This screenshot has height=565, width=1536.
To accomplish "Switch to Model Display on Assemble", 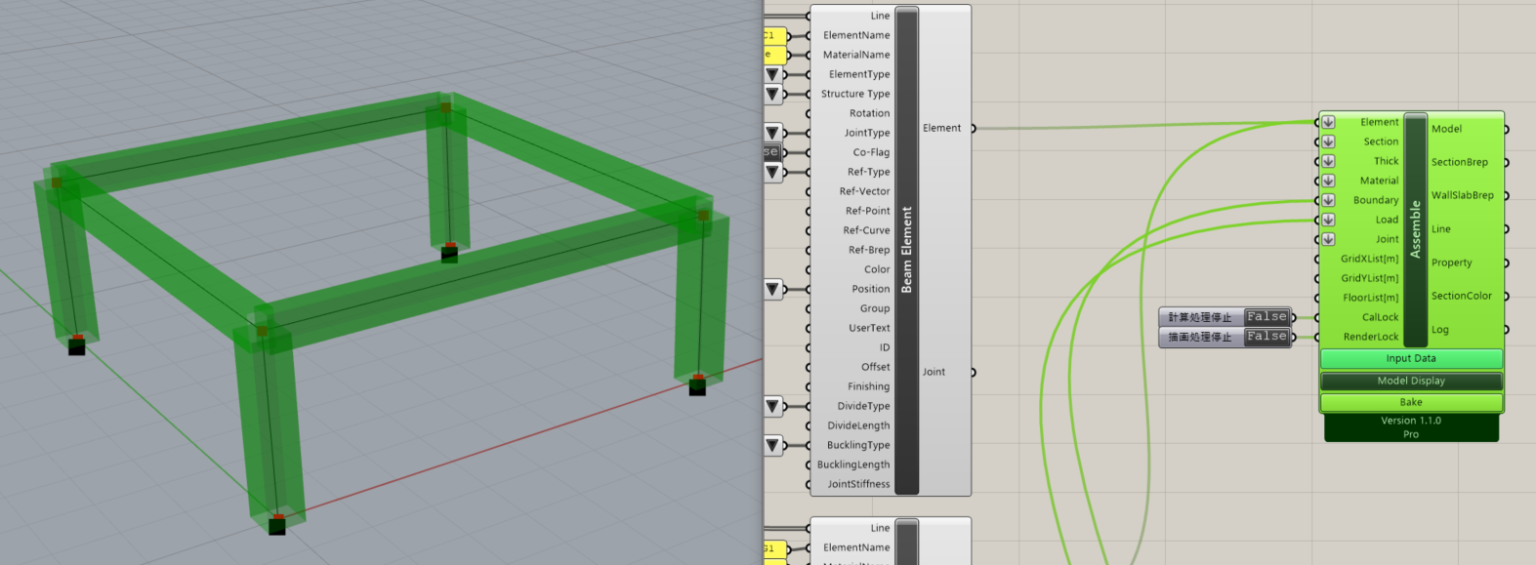I will tap(1411, 381).
